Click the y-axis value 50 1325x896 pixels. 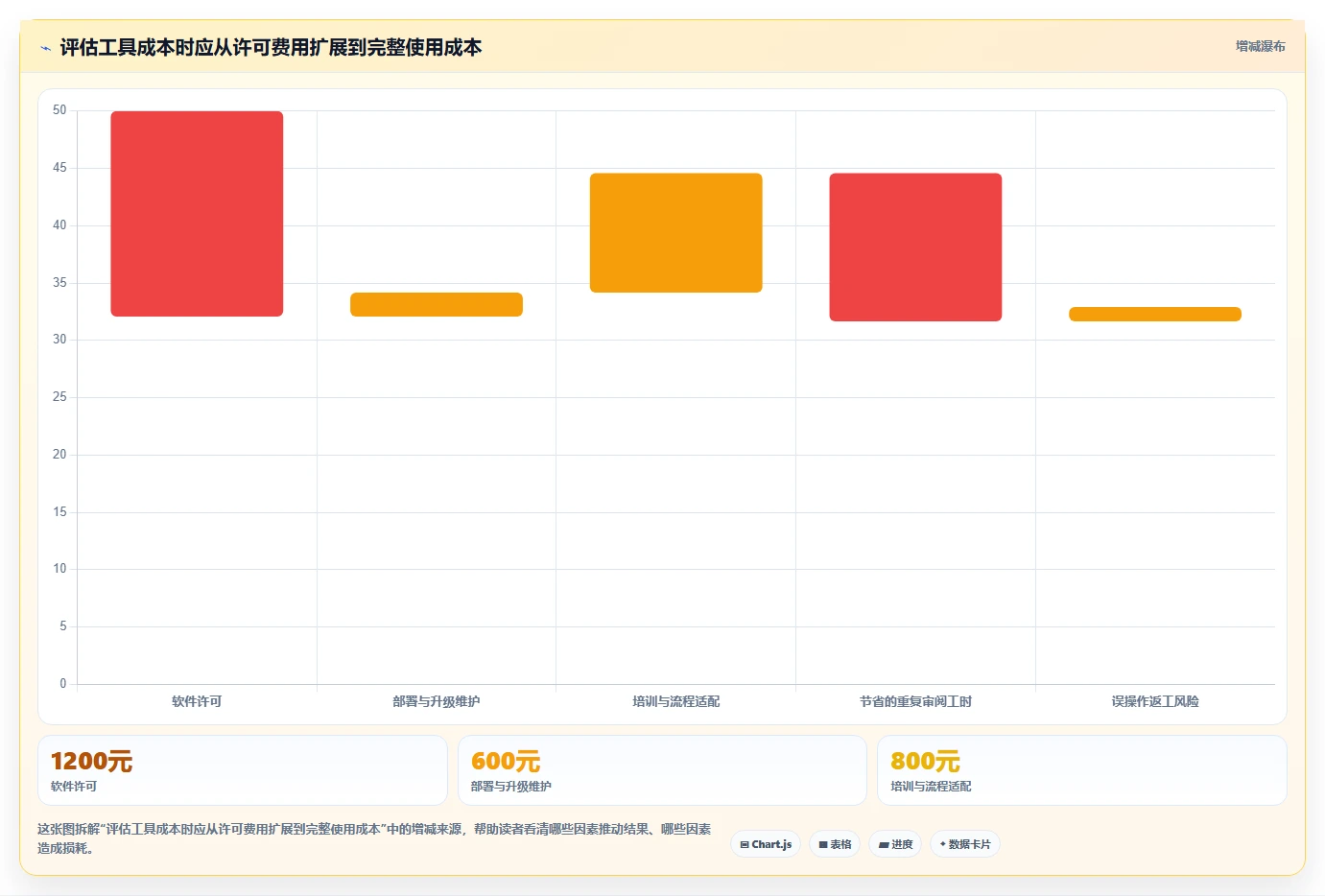tap(59, 110)
